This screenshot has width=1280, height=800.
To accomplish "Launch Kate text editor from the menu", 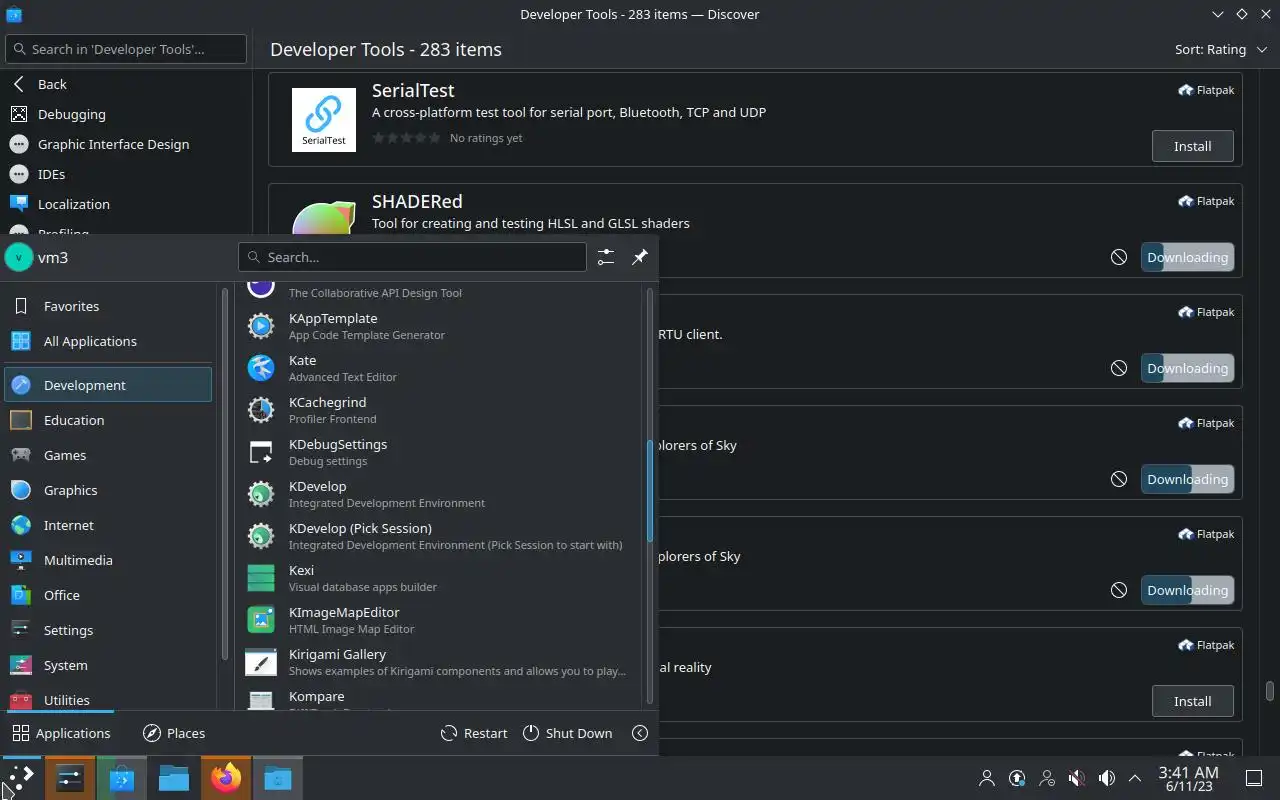I will pyautogui.click(x=440, y=368).
